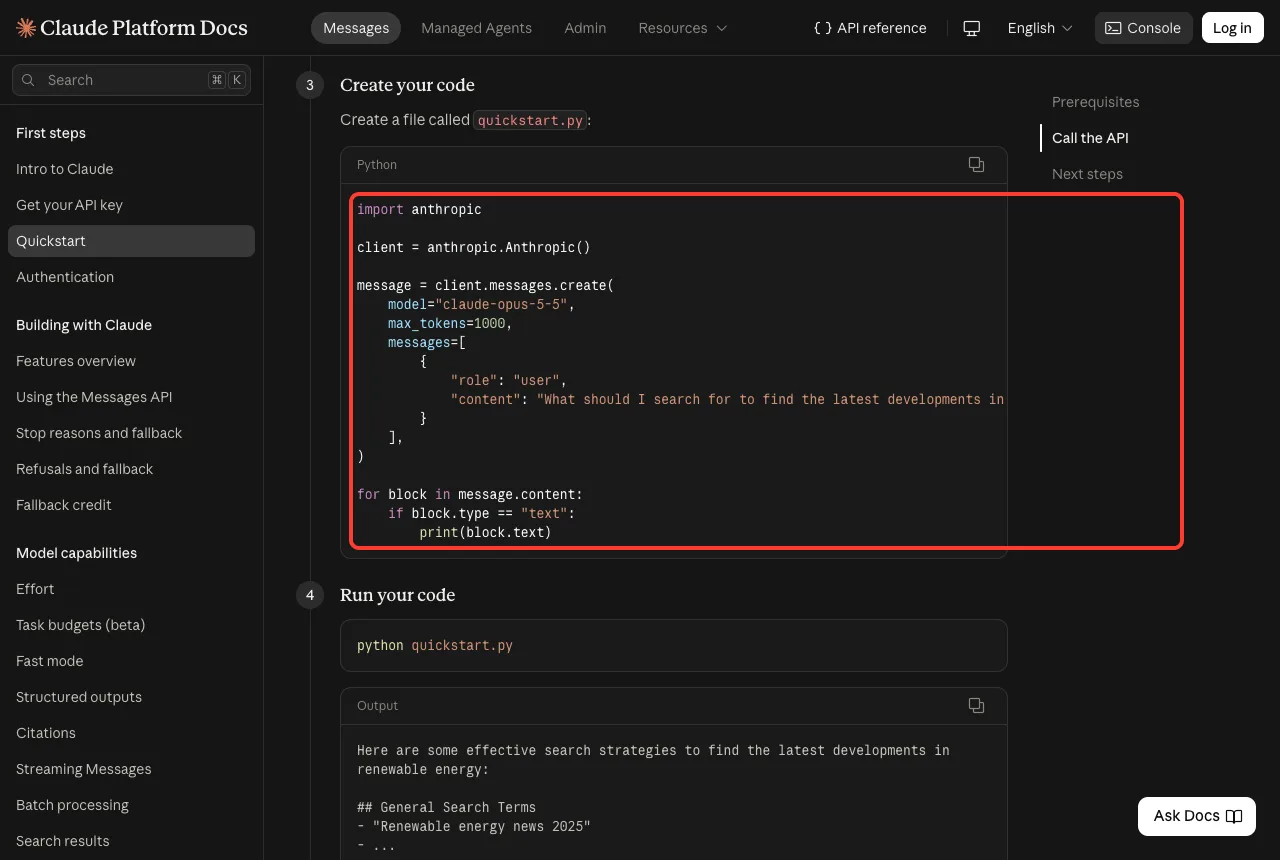1280x860 pixels.
Task: Go to Get your API key
Action: coord(69,205)
